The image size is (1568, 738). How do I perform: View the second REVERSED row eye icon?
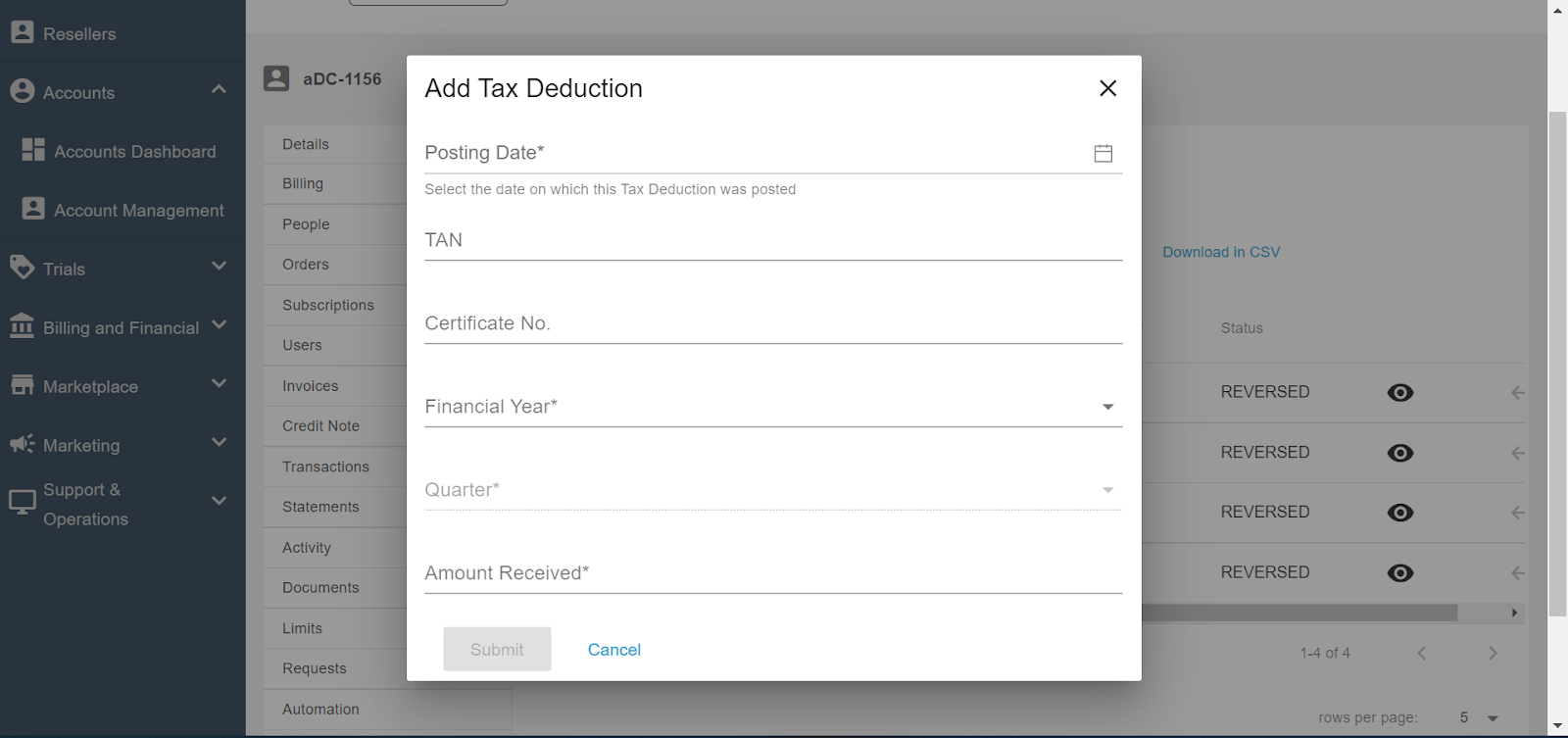pyautogui.click(x=1400, y=453)
